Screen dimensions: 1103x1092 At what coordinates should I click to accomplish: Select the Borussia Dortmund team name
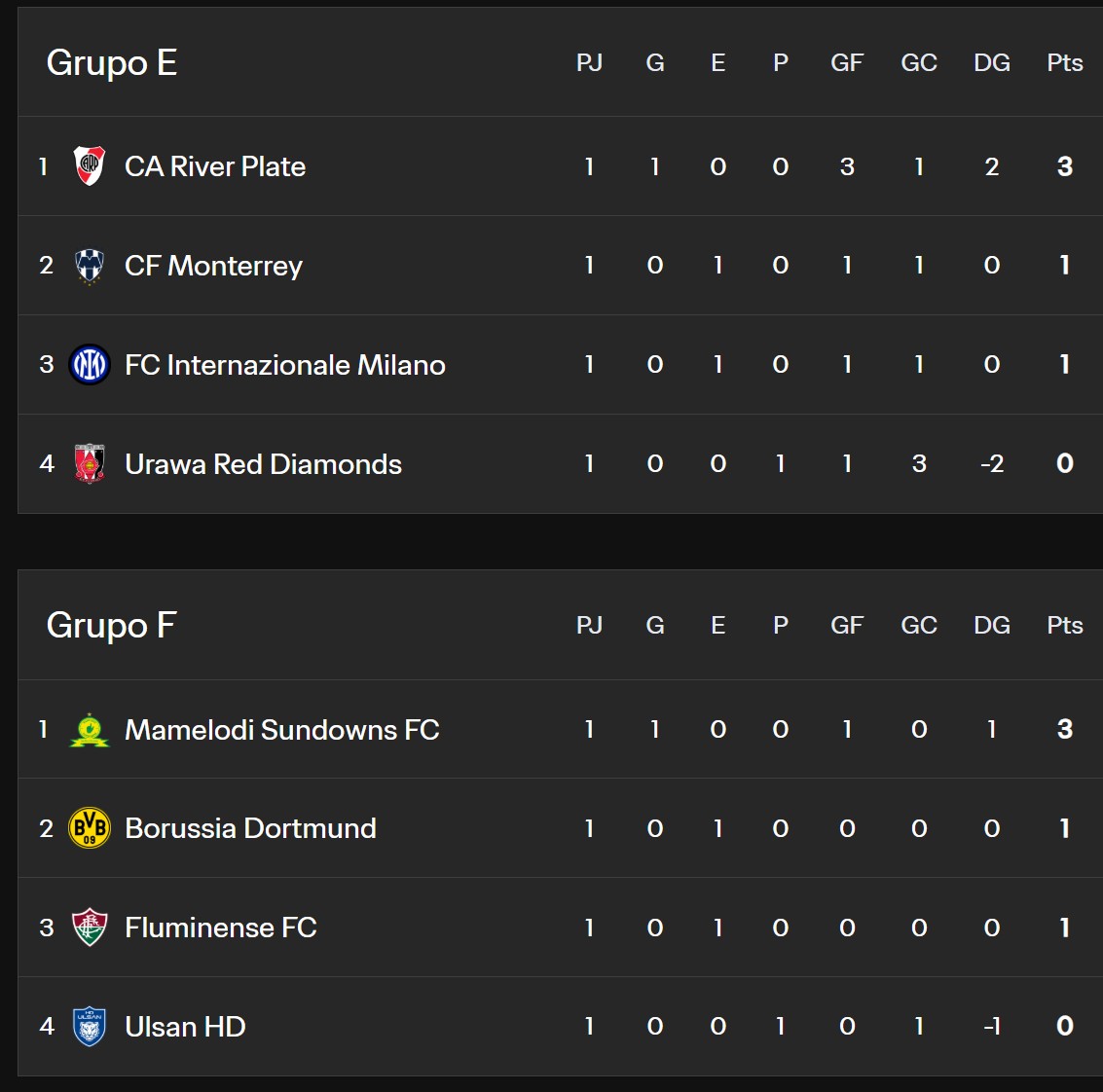(250, 828)
